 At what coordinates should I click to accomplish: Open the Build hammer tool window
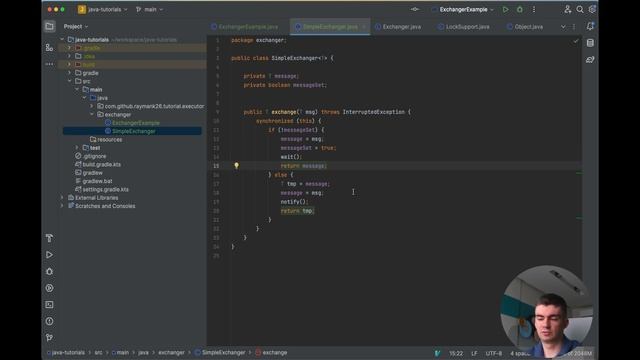point(49,238)
